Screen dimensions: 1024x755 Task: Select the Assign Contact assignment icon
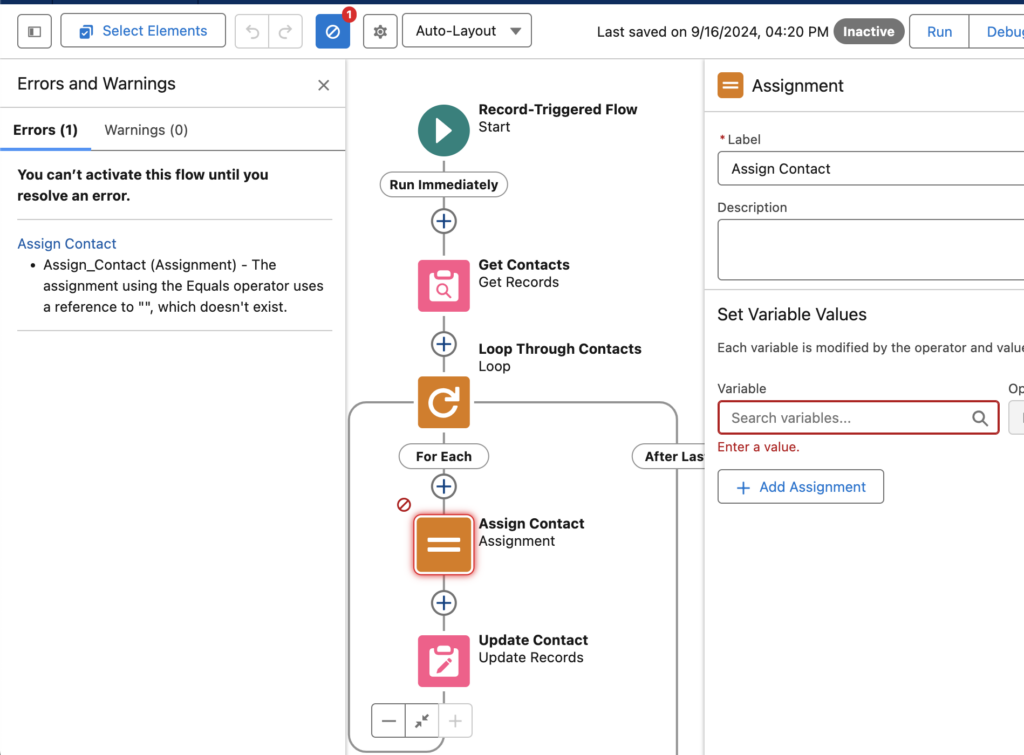[443, 545]
